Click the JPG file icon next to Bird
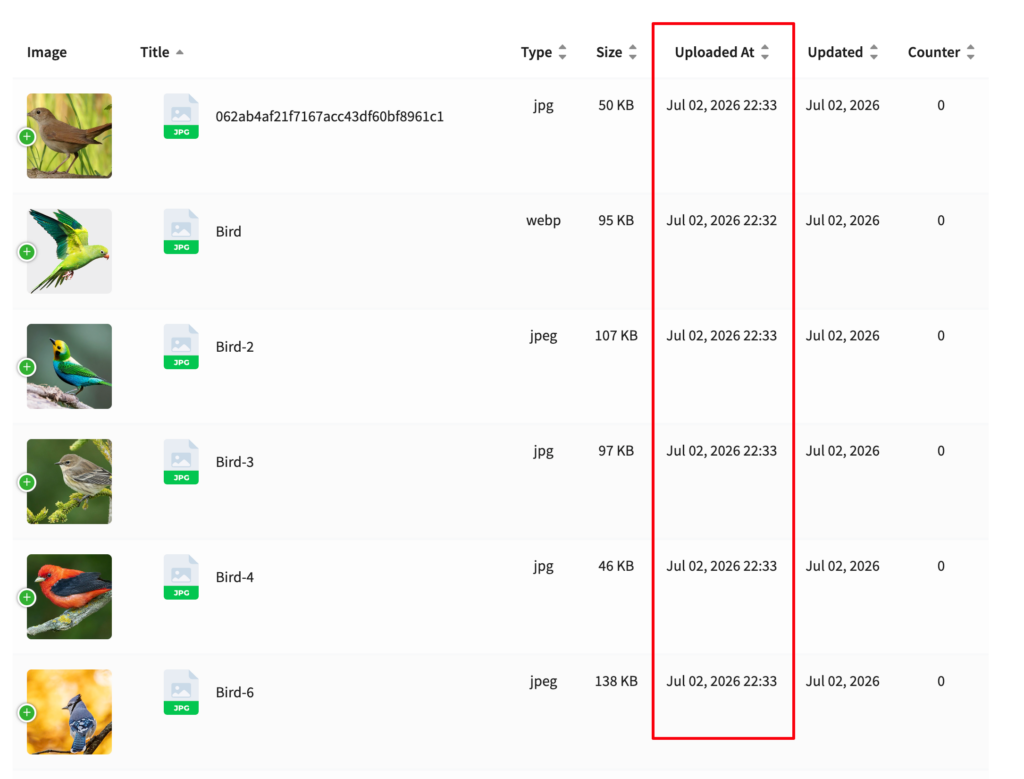The width and height of the screenshot is (1024, 779). pos(181,232)
